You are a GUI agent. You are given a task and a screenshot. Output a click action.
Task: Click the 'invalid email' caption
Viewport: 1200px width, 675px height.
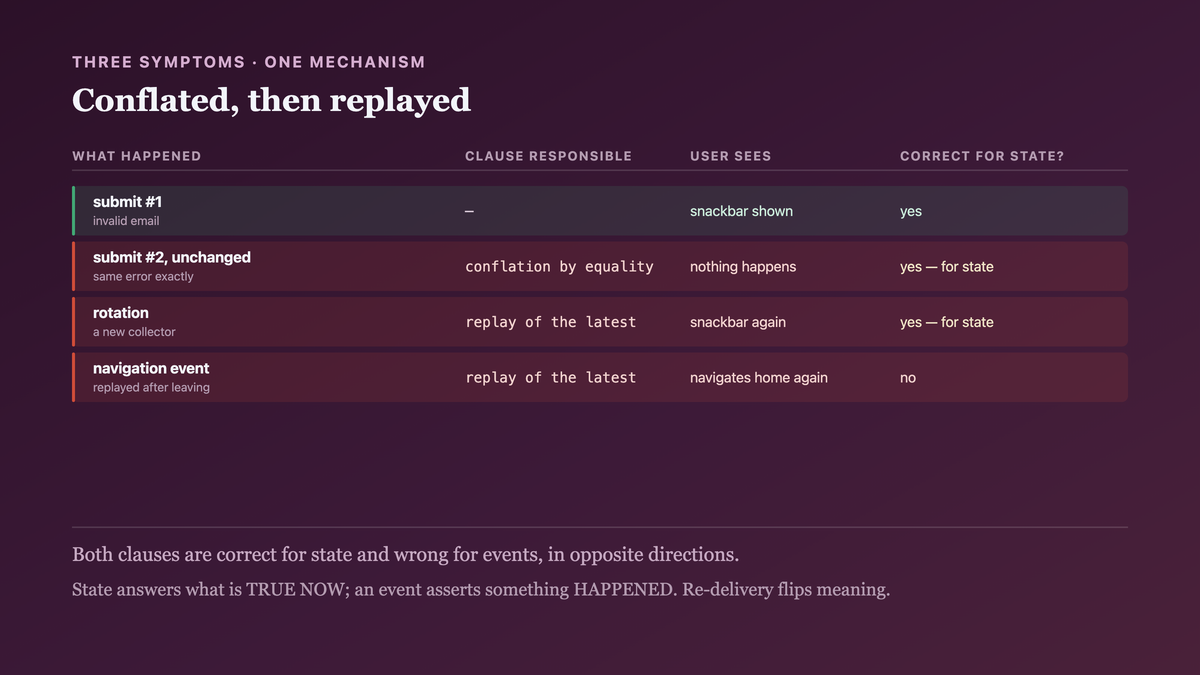[126, 221]
